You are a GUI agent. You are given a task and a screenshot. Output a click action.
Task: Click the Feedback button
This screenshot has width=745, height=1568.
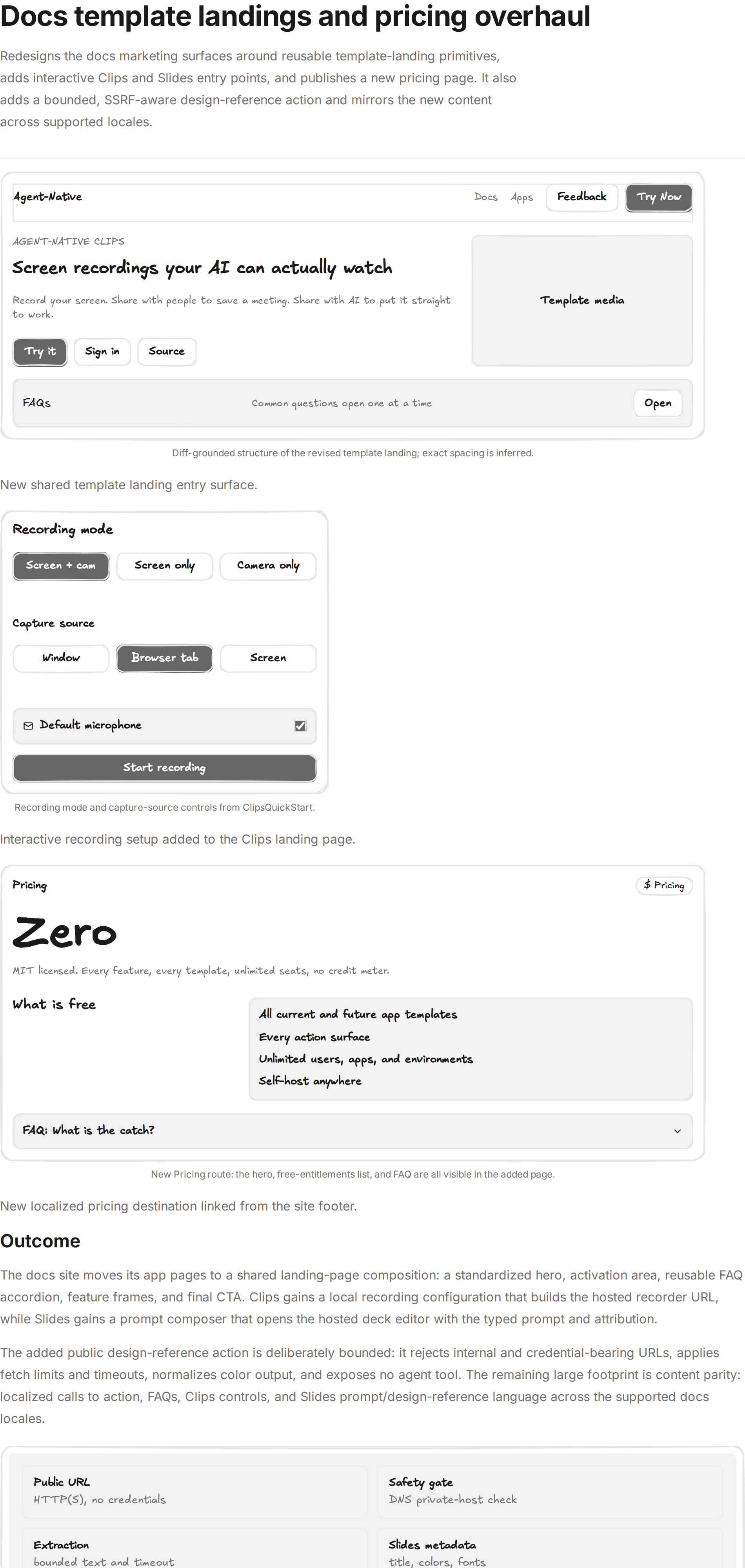point(582,197)
